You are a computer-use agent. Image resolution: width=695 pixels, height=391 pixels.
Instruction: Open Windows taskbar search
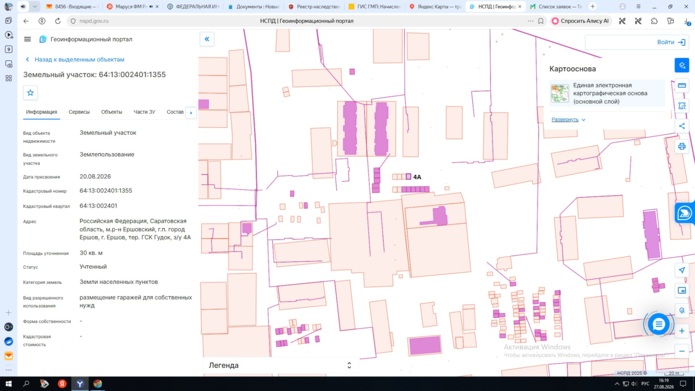(26, 383)
